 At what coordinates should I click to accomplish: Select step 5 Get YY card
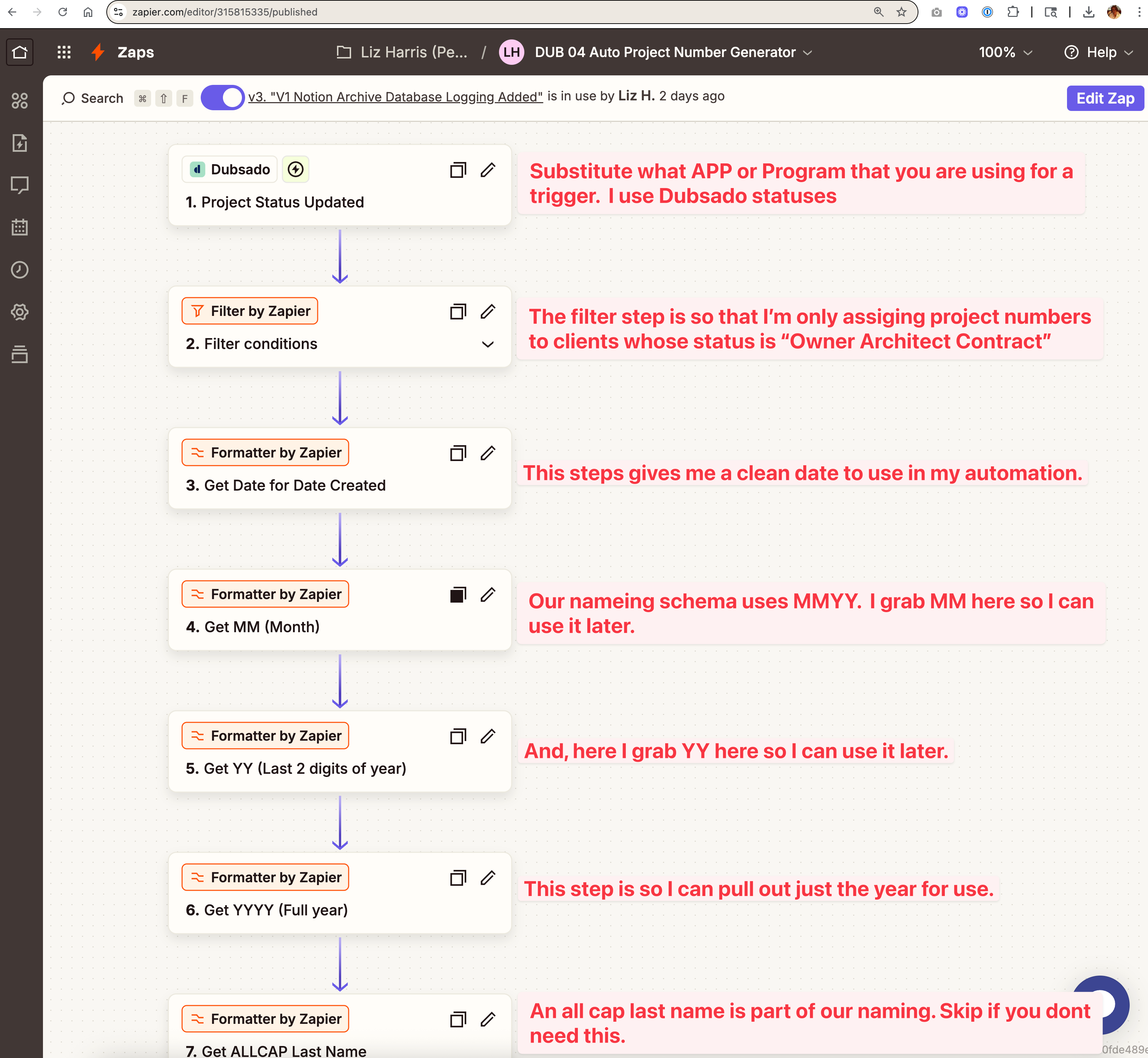(x=339, y=751)
